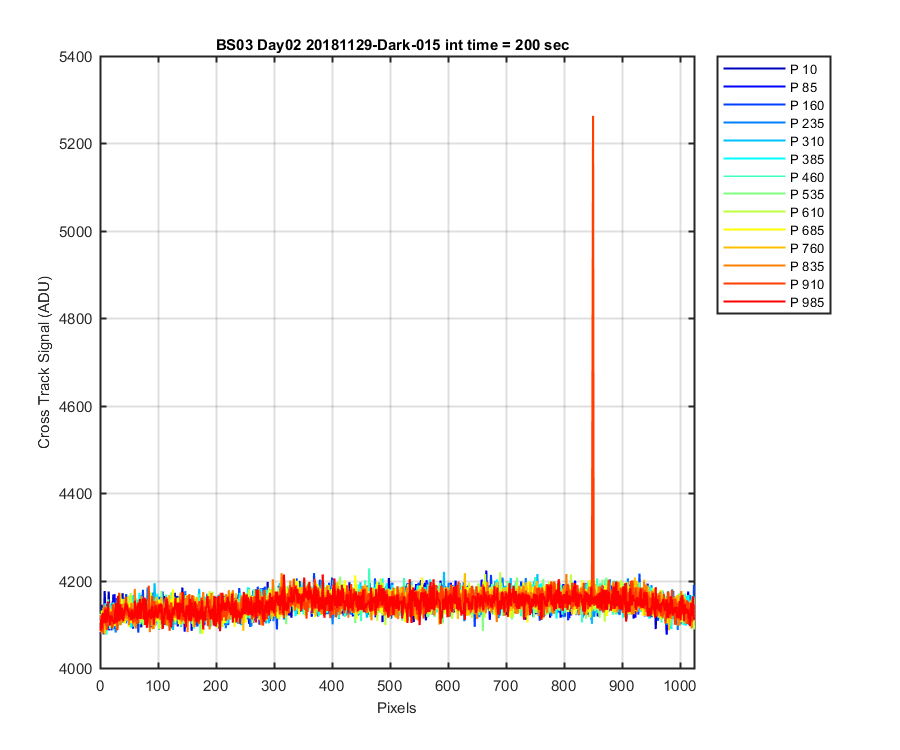Click the 4200 y-axis tick label

click(75, 582)
